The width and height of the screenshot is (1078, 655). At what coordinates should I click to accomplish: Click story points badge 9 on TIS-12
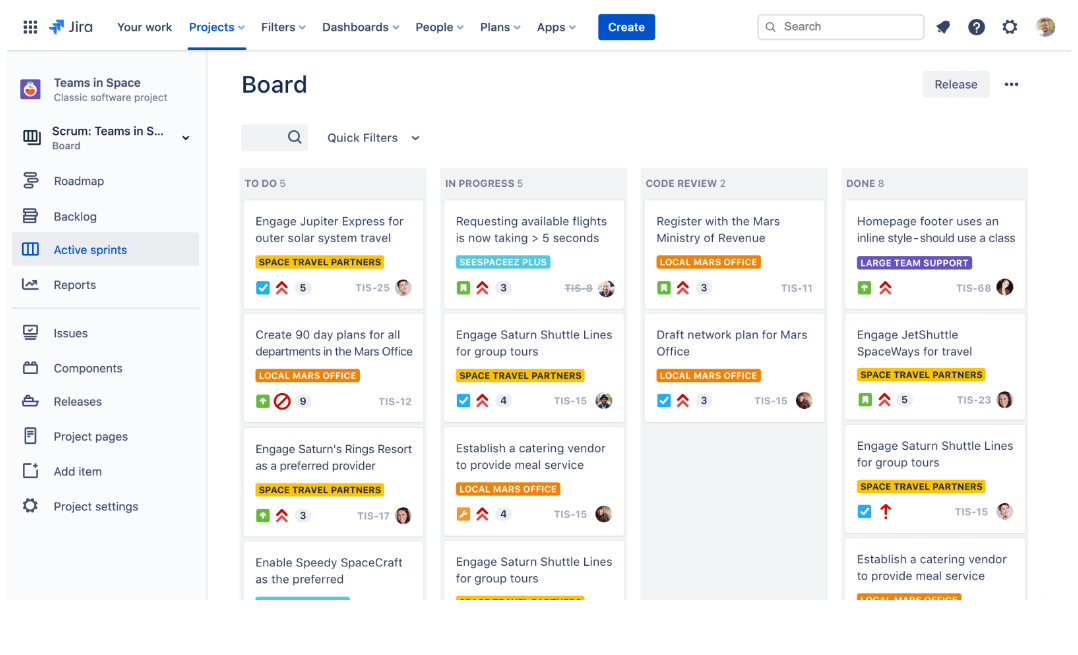click(x=302, y=401)
